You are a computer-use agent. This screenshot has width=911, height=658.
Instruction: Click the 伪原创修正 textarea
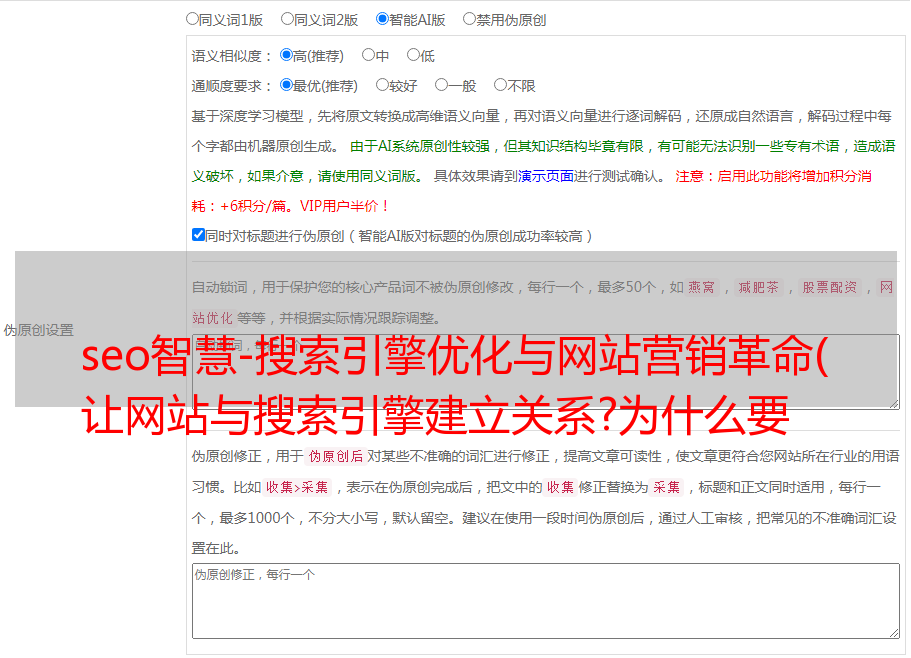tap(546, 601)
